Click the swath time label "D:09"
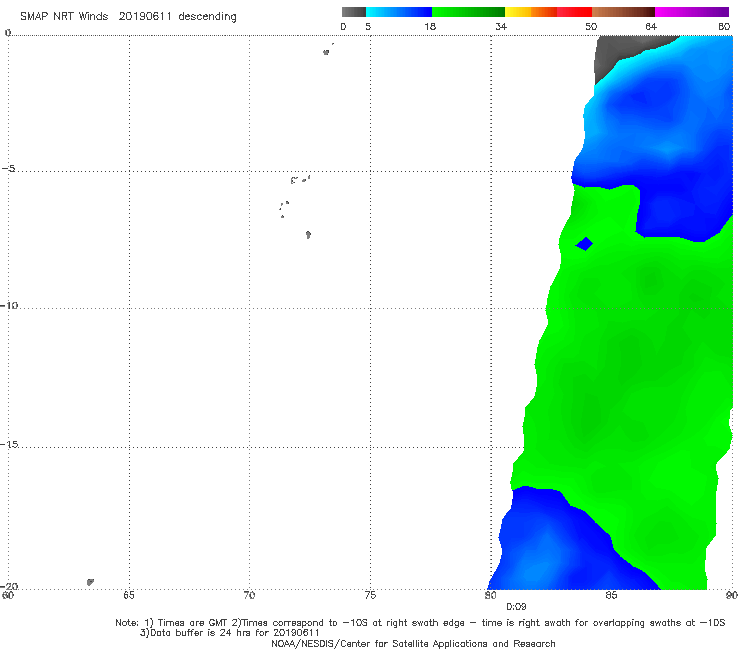740x650 pixels. pyautogui.click(x=516, y=606)
